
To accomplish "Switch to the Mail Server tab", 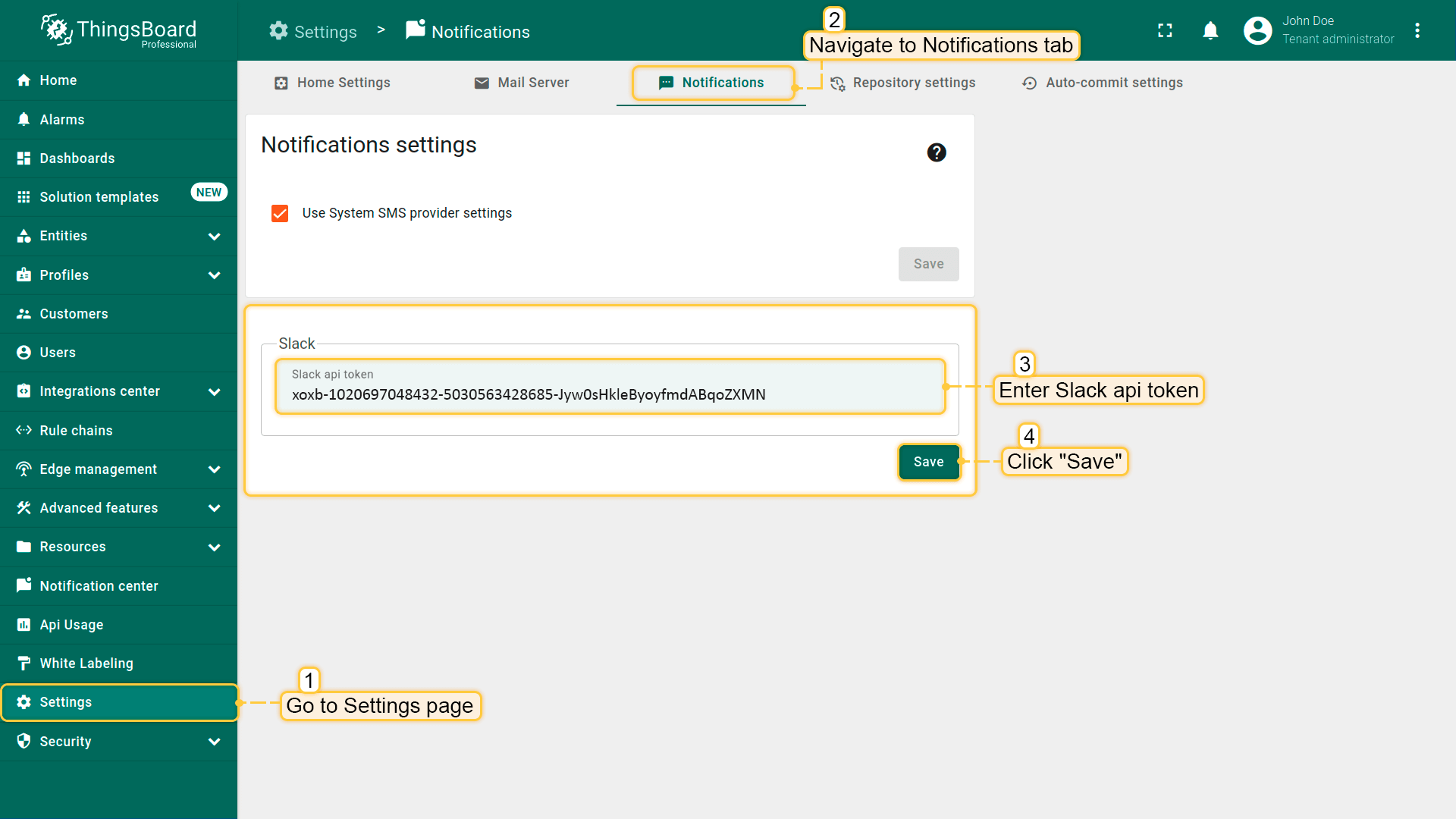I will click(522, 83).
